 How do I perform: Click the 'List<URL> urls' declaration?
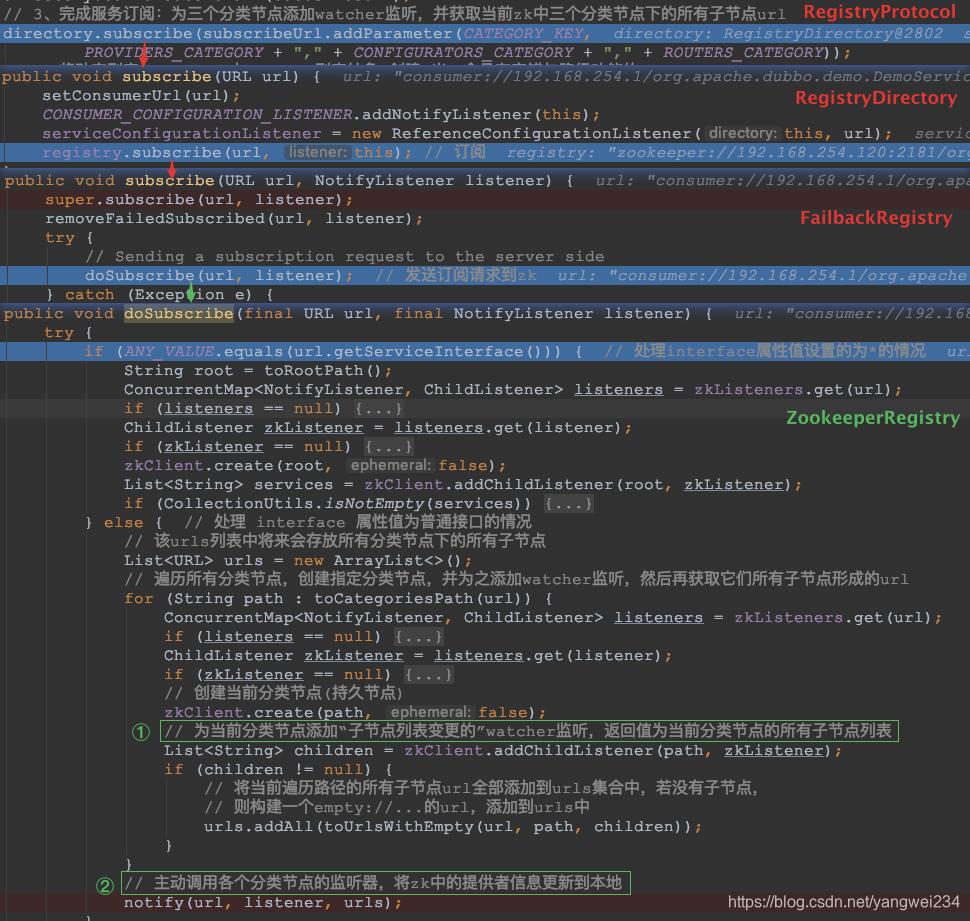(x=194, y=560)
